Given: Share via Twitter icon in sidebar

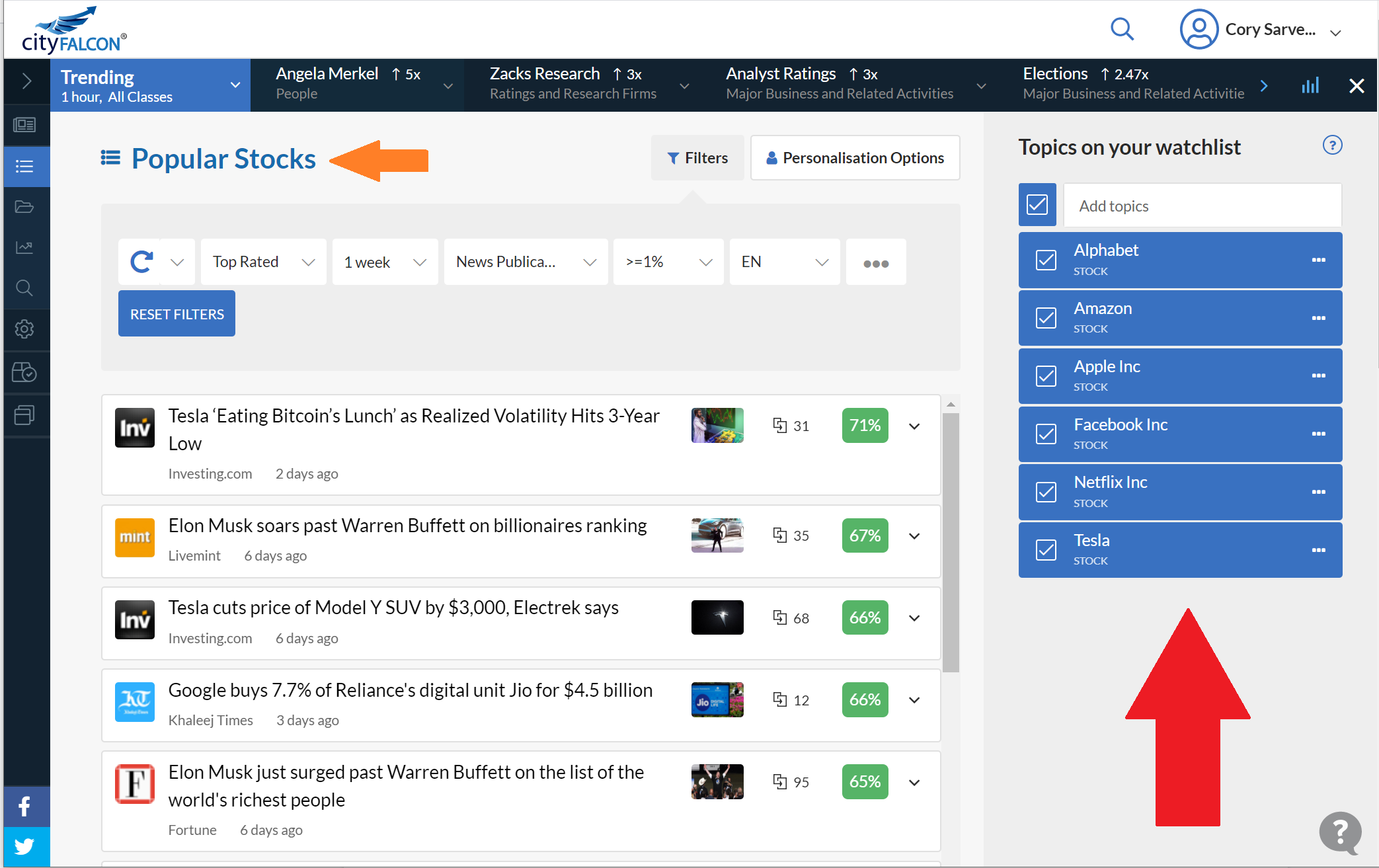Looking at the screenshot, I should 26,846.
